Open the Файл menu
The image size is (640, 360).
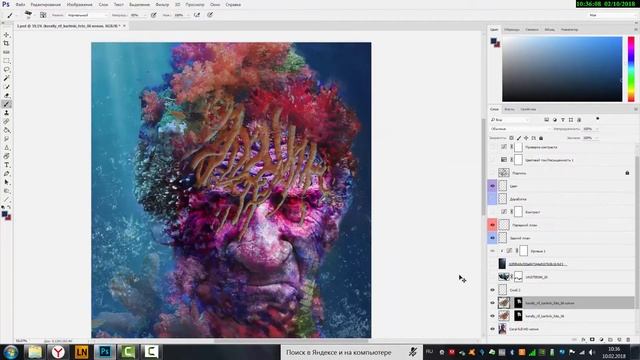(20, 4)
